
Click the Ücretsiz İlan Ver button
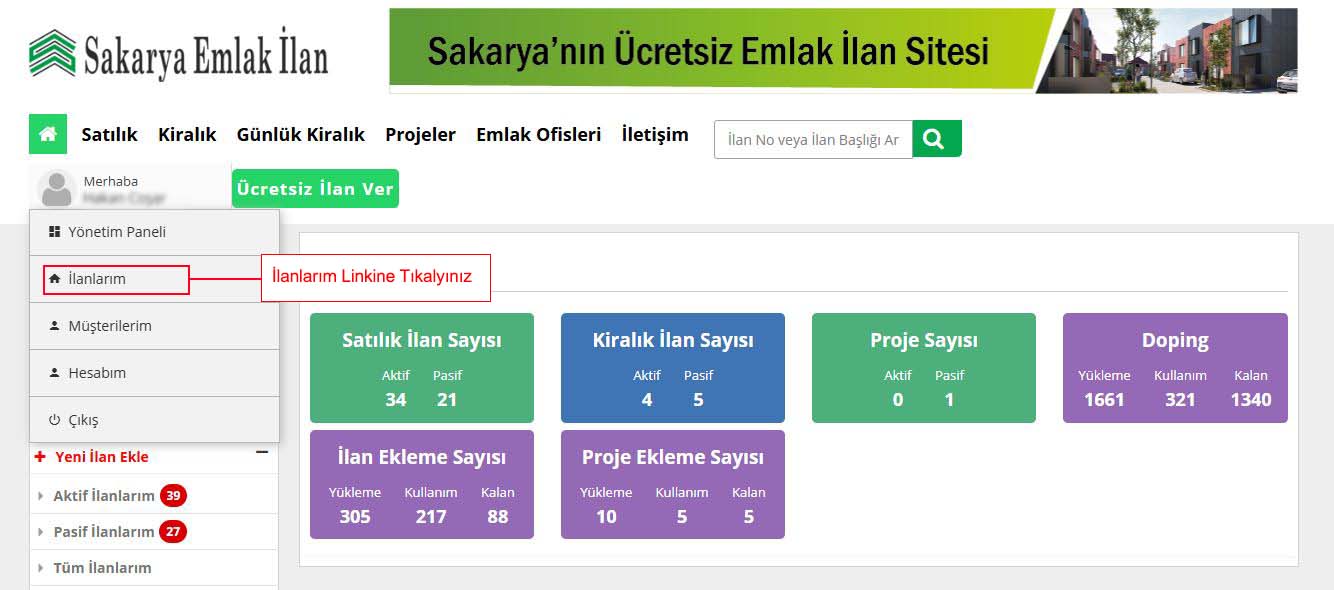(315, 187)
